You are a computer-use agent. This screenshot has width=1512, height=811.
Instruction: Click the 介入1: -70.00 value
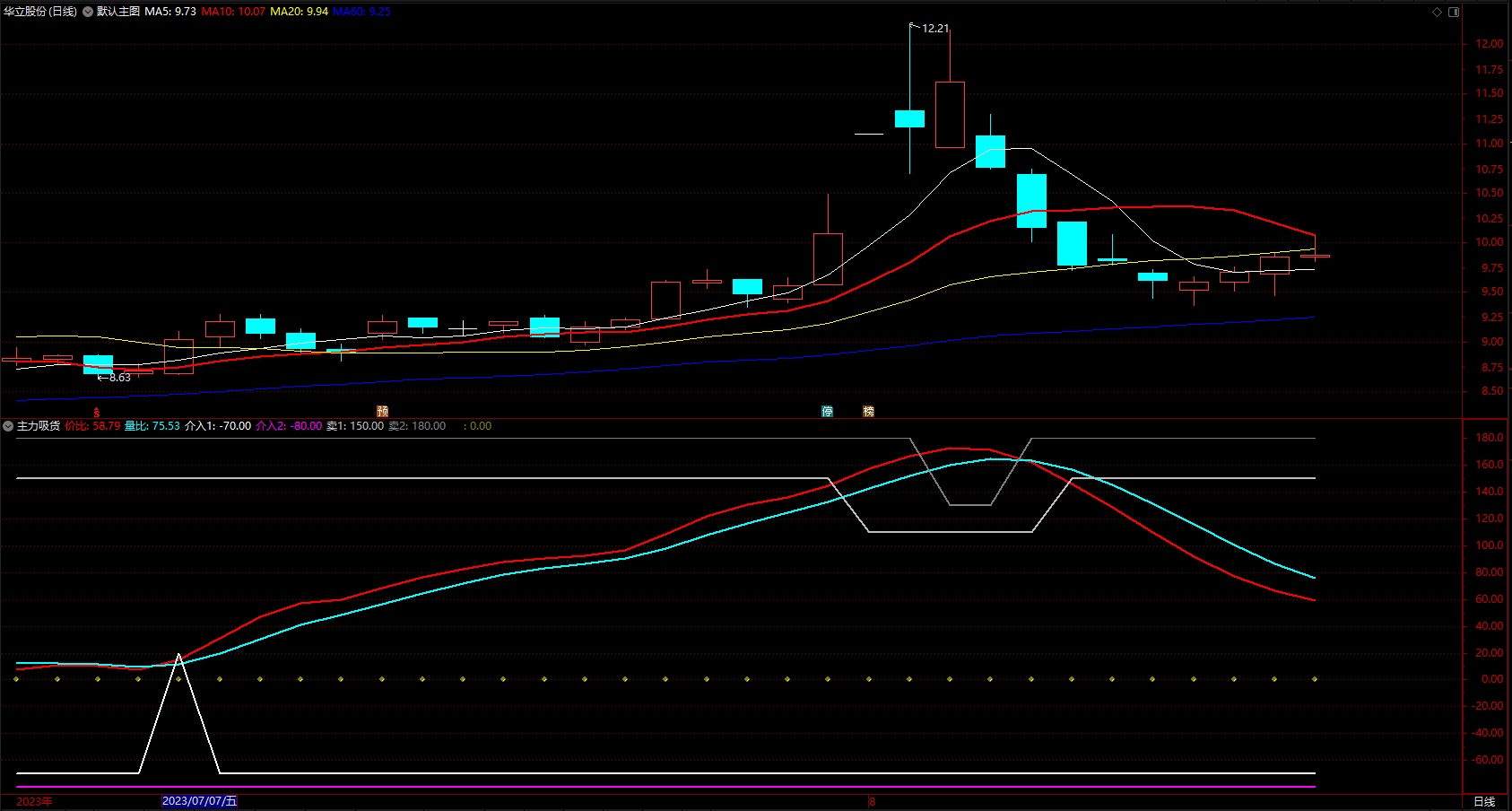click(218, 426)
